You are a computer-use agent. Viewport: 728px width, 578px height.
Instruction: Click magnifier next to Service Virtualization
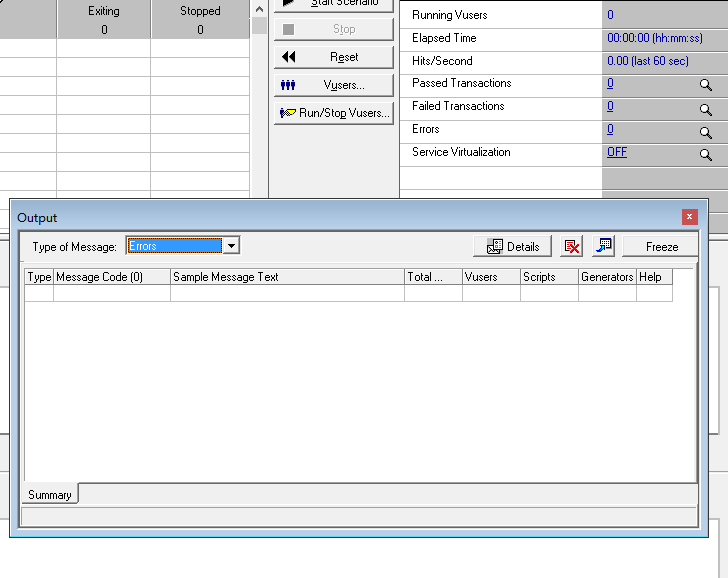705,155
